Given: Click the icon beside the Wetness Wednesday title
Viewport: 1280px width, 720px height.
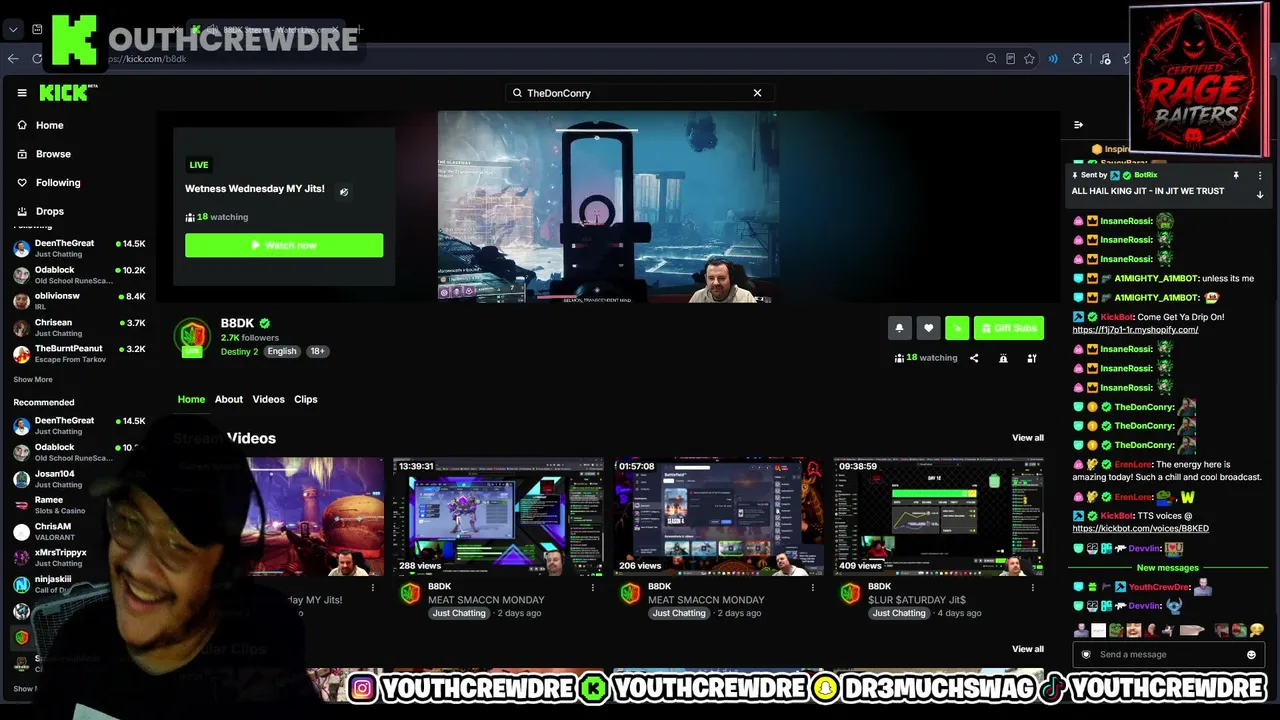Looking at the screenshot, I should tap(344, 191).
